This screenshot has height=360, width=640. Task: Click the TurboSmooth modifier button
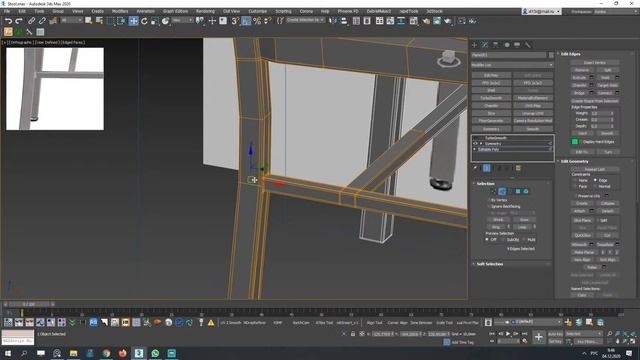point(491,98)
